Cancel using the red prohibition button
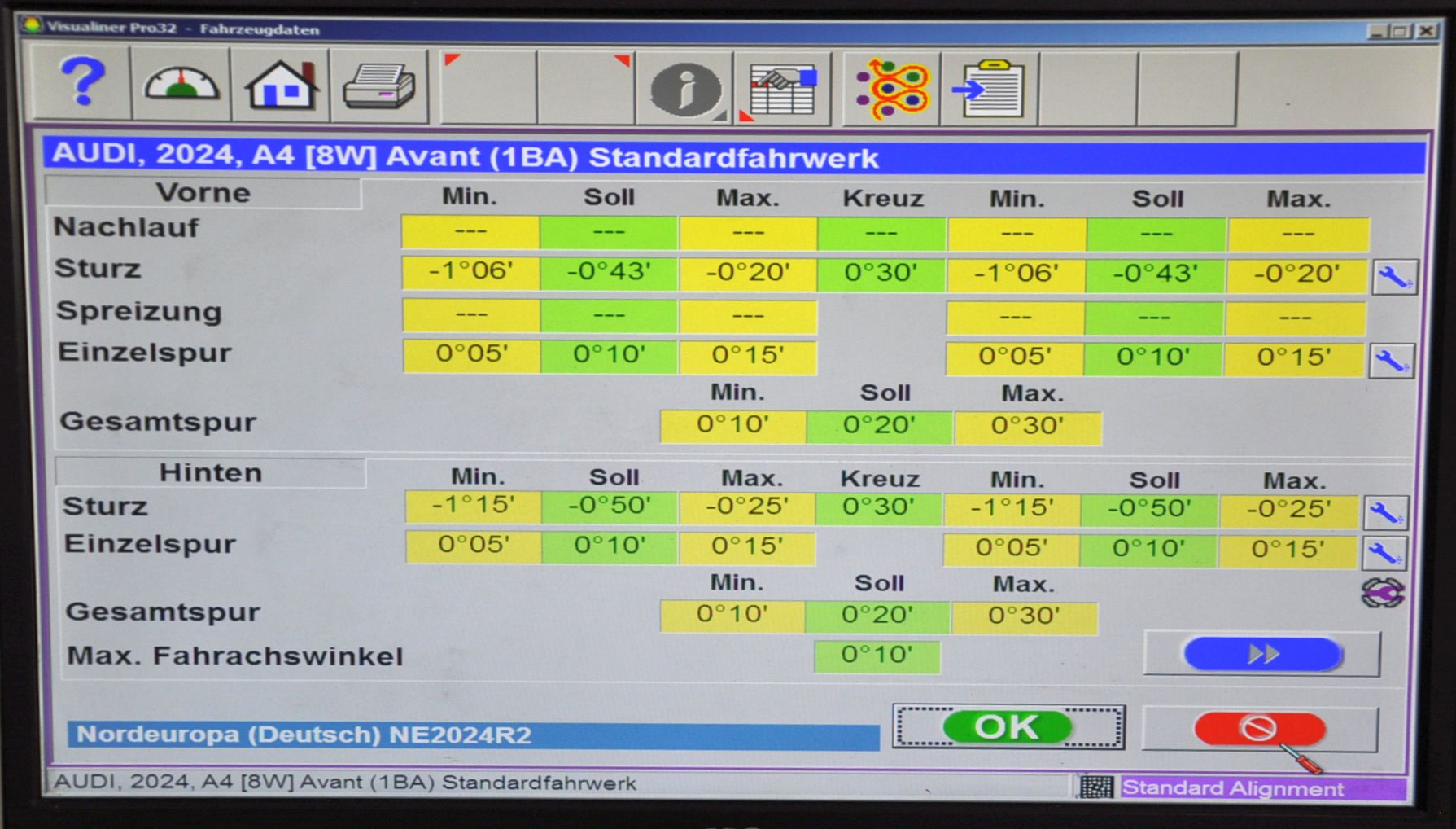The width and height of the screenshot is (1456, 829). tap(1260, 728)
